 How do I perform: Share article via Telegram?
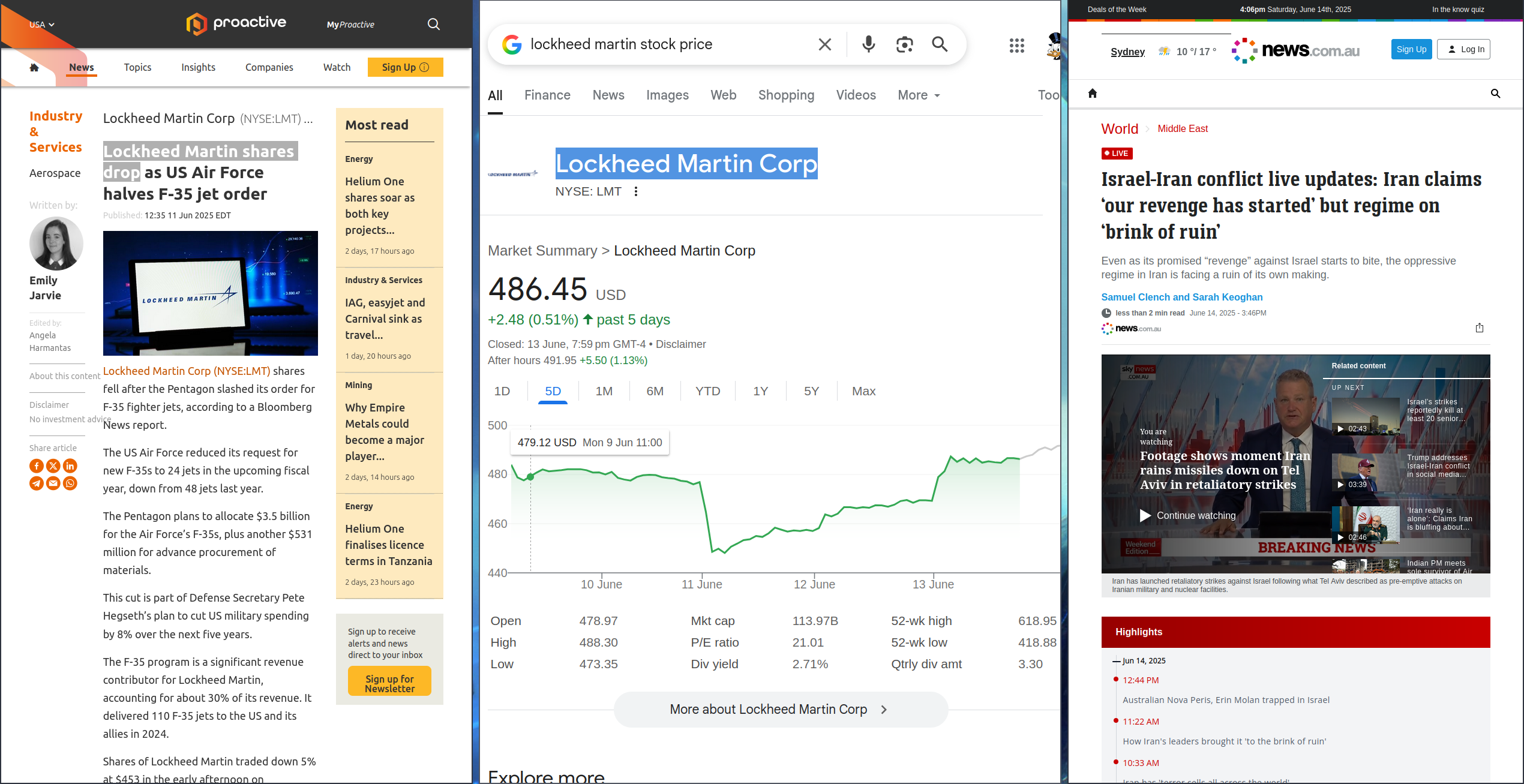37,483
